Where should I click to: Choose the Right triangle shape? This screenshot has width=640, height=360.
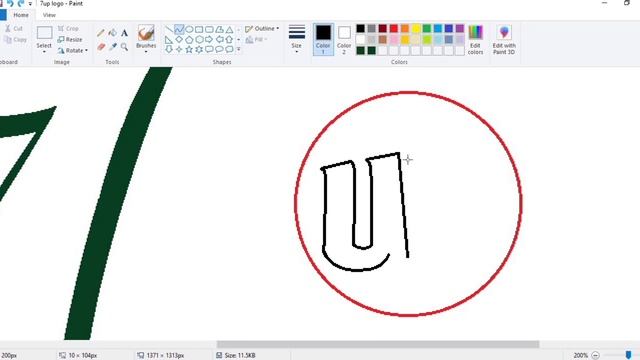(x=169, y=40)
